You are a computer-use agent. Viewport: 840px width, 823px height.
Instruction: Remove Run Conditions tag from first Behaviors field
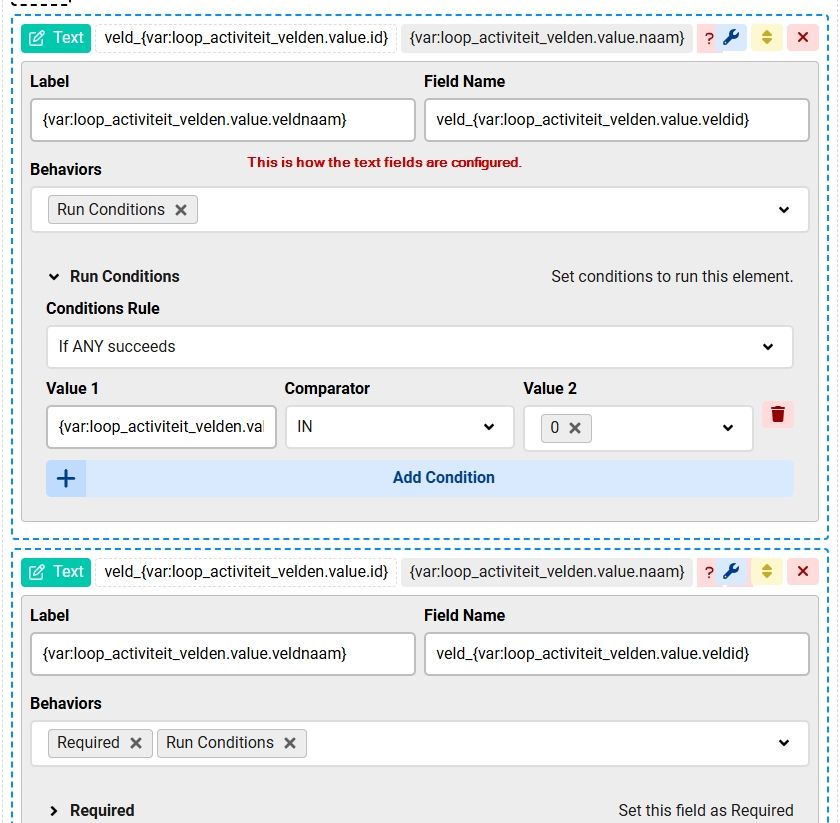[181, 210]
